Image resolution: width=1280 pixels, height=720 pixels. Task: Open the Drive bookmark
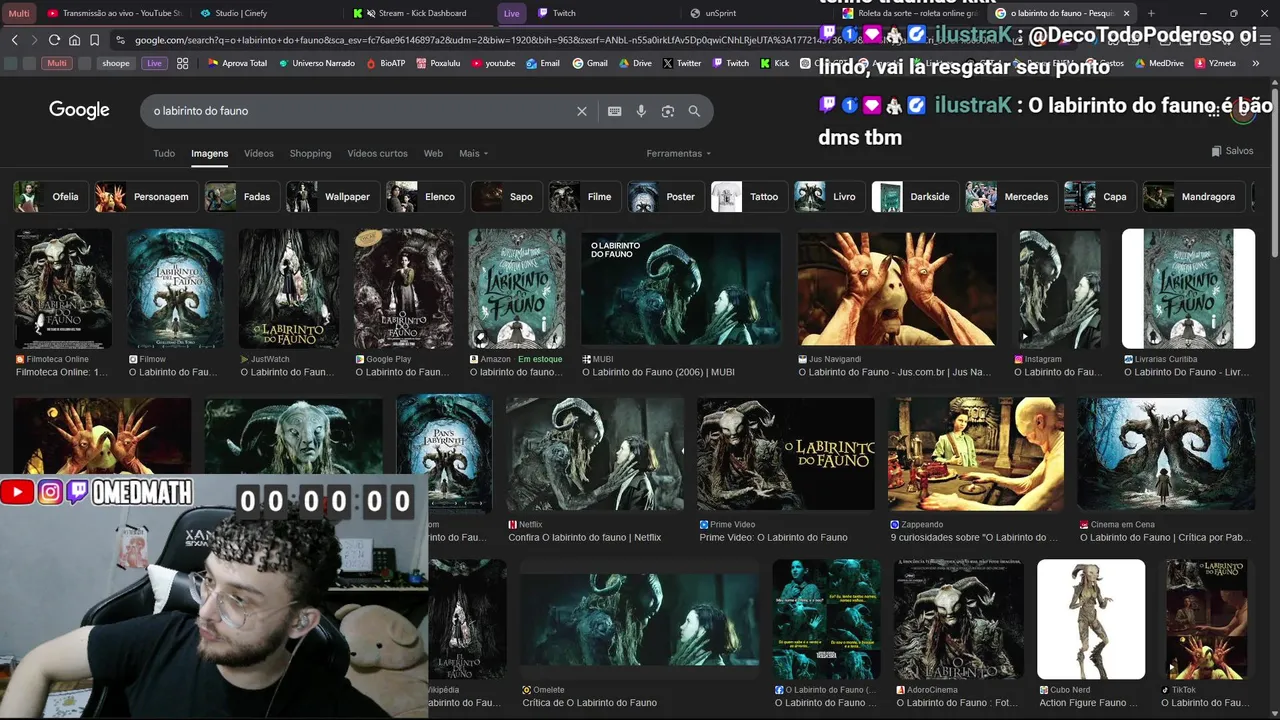pyautogui.click(x=635, y=63)
